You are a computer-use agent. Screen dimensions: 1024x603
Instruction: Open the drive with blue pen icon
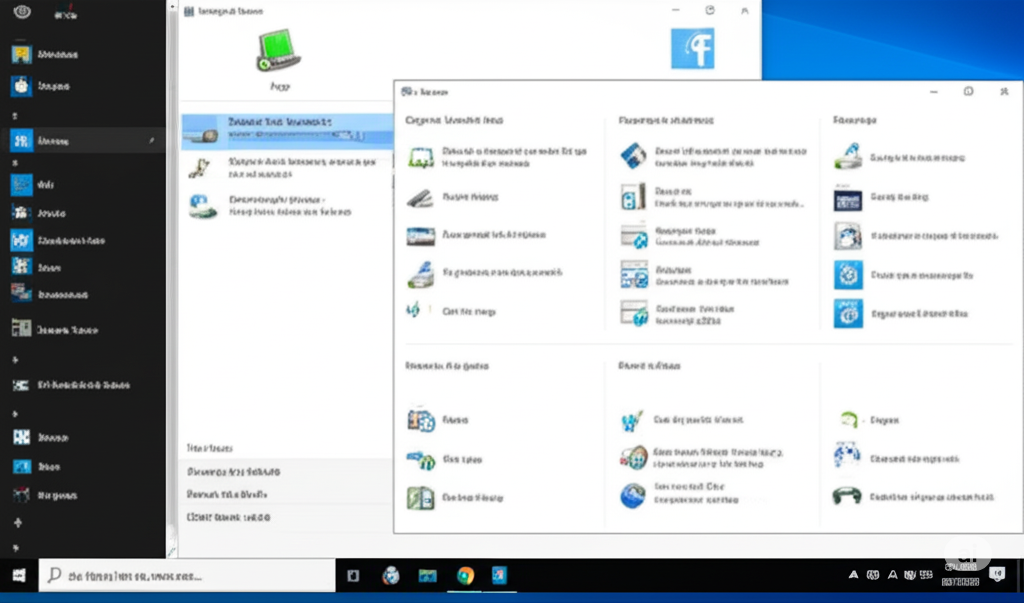(847, 157)
